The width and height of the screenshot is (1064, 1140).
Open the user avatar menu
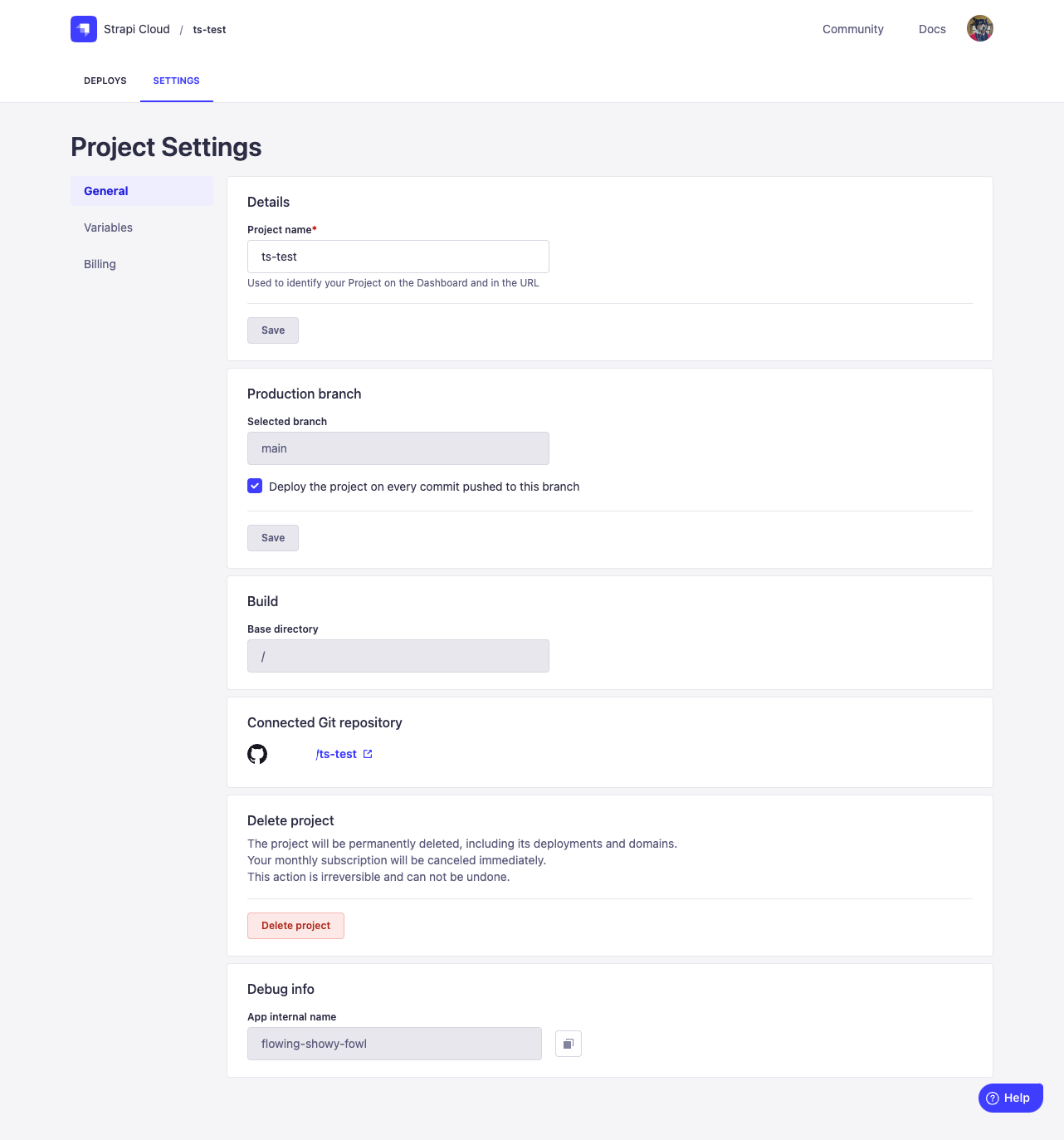[x=979, y=28]
